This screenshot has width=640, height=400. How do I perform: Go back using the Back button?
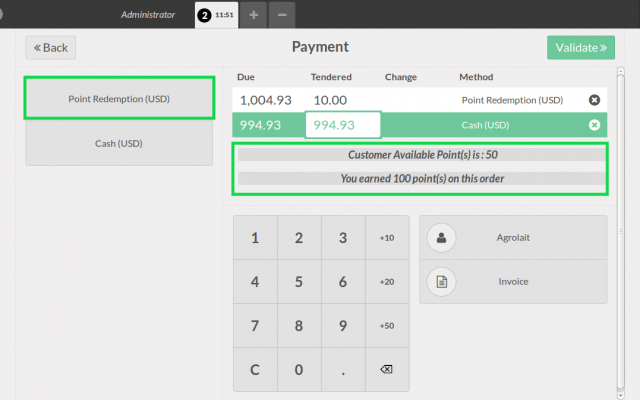51,48
